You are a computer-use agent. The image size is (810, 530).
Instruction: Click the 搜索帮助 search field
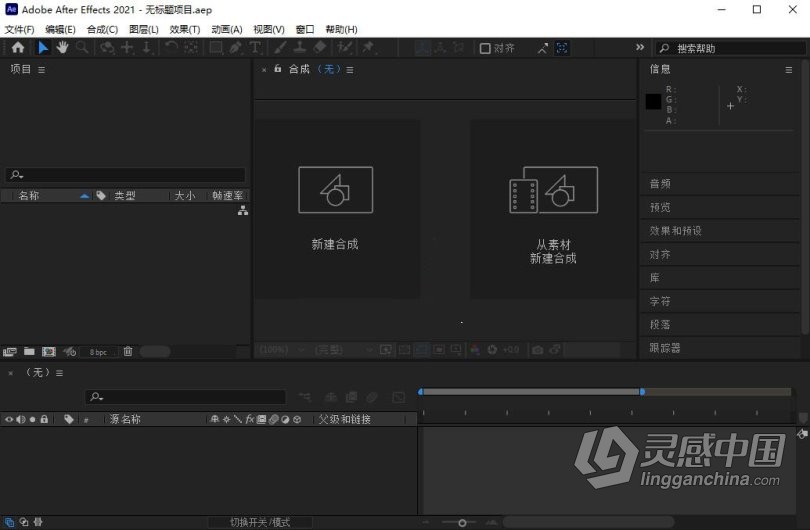coord(731,49)
